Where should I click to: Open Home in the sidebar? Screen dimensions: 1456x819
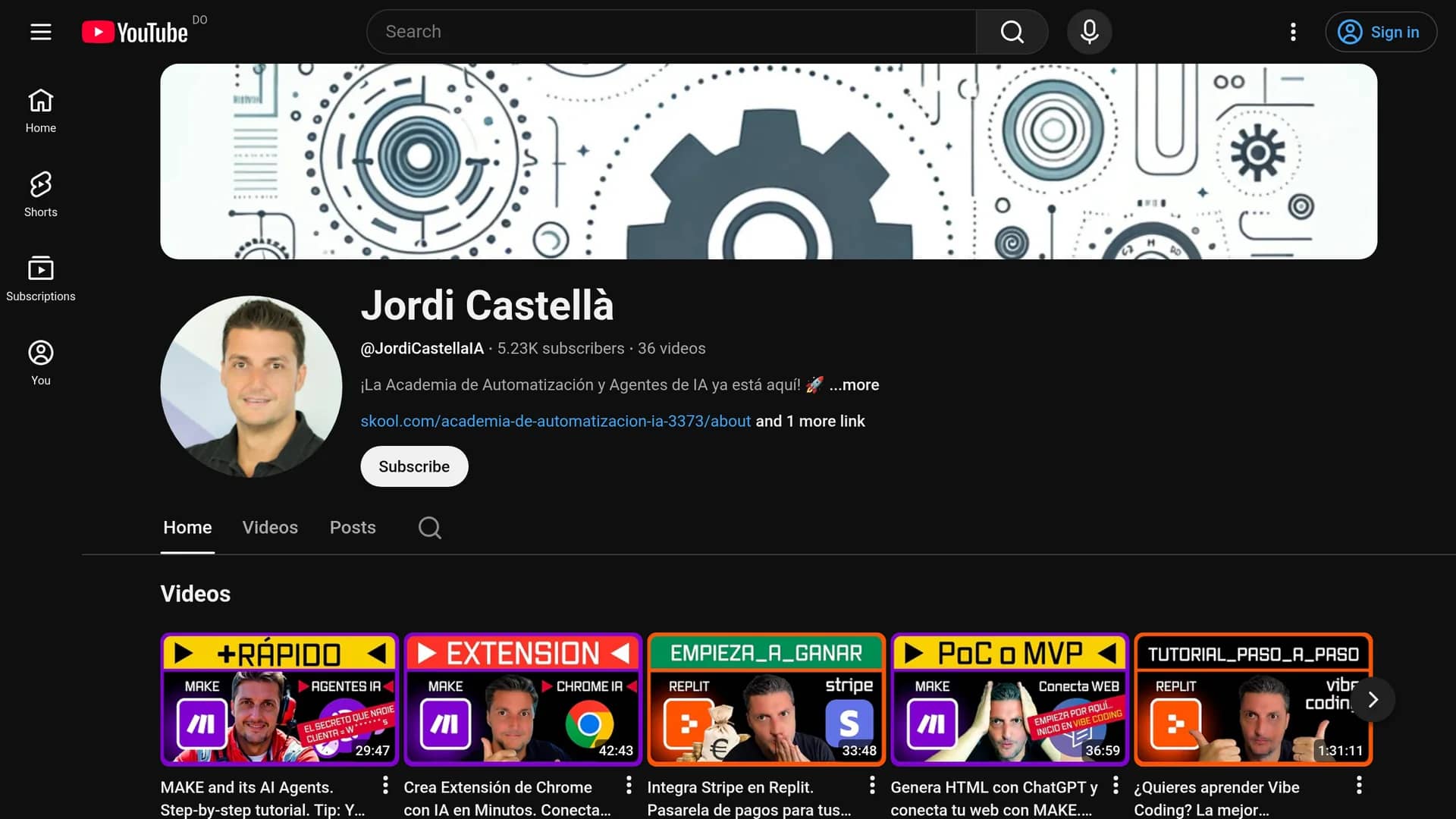pos(41,111)
